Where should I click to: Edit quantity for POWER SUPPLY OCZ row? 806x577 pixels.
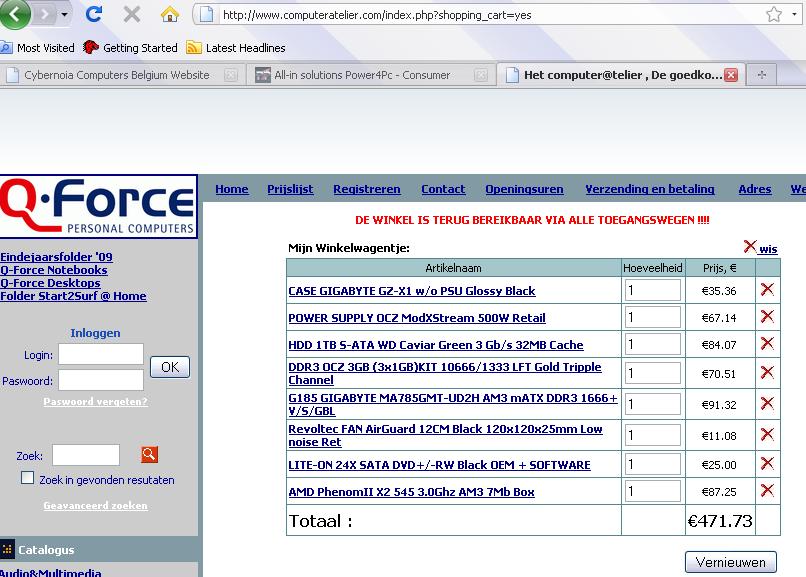click(653, 317)
